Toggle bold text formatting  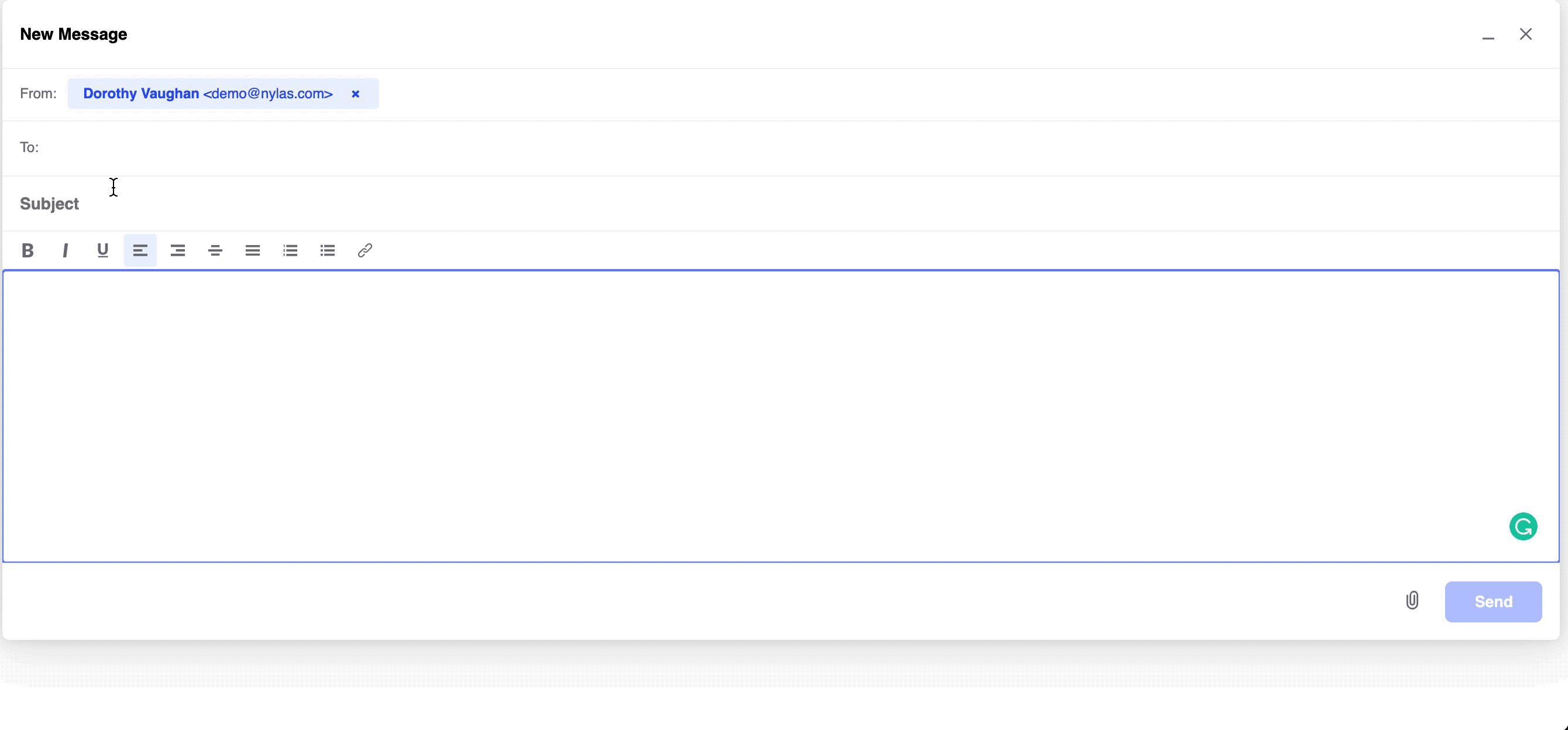27,250
